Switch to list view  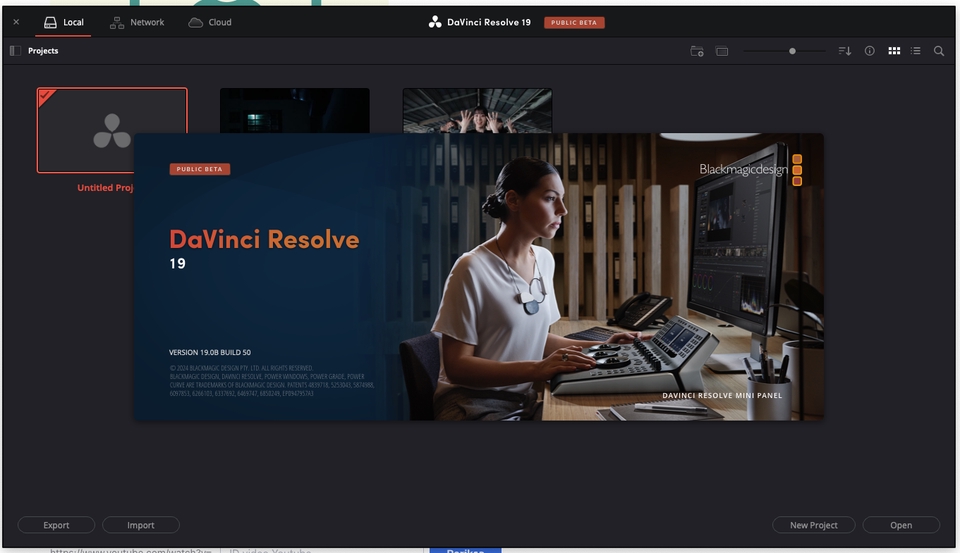click(x=915, y=51)
